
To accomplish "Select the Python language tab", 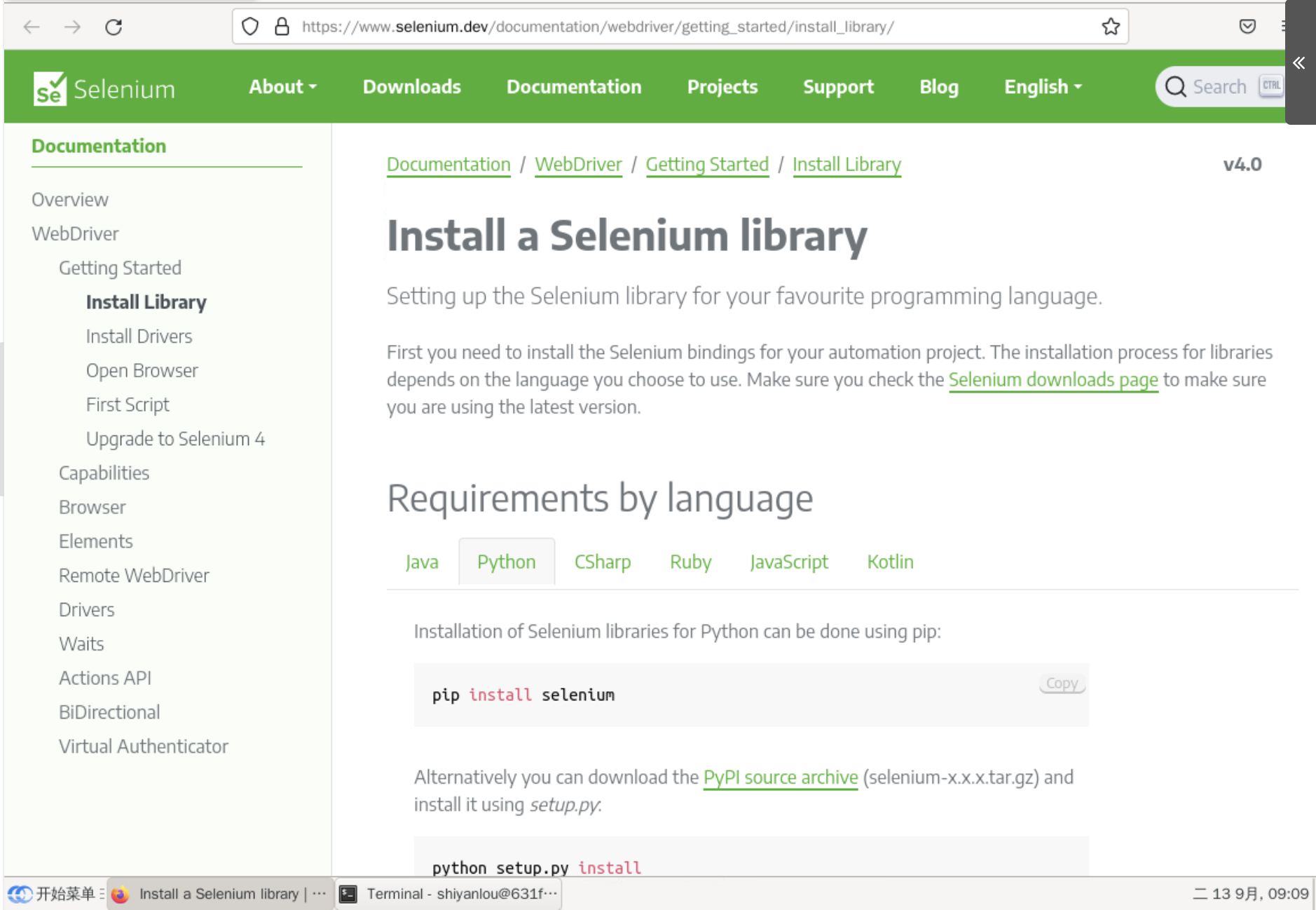I will (x=506, y=562).
